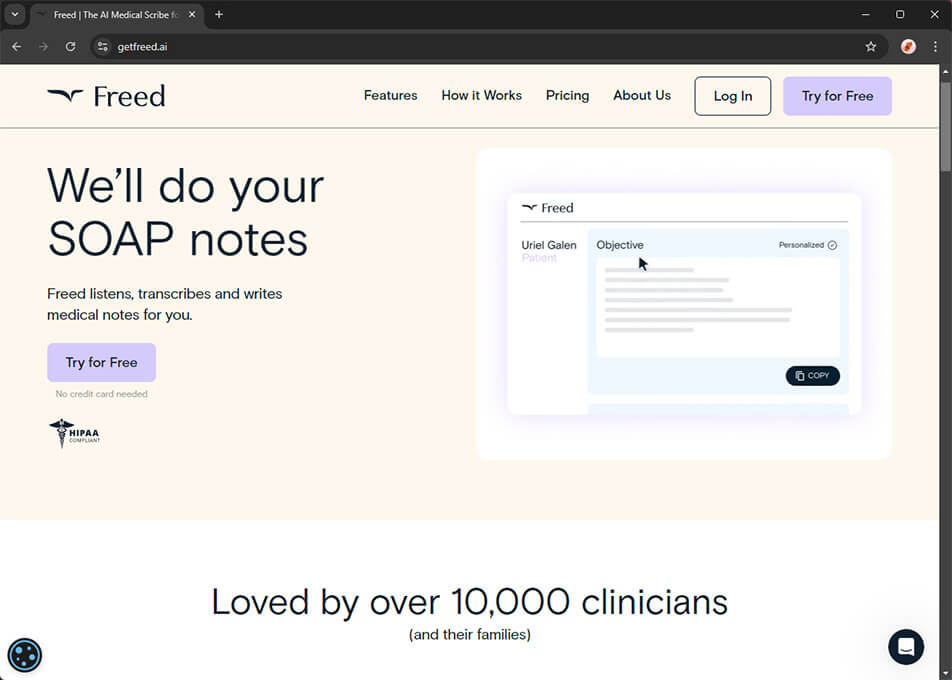Select the Freed browser tab
Screen dimensions: 952x680
click(x=115, y=15)
